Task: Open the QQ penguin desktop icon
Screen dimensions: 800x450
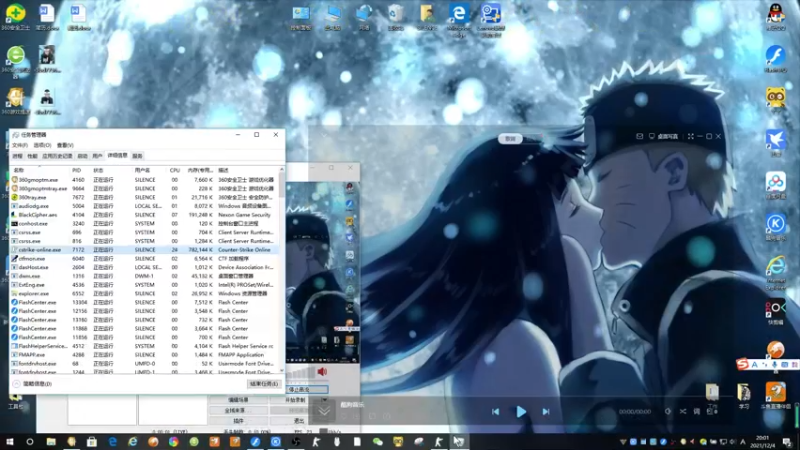Action: tap(776, 16)
